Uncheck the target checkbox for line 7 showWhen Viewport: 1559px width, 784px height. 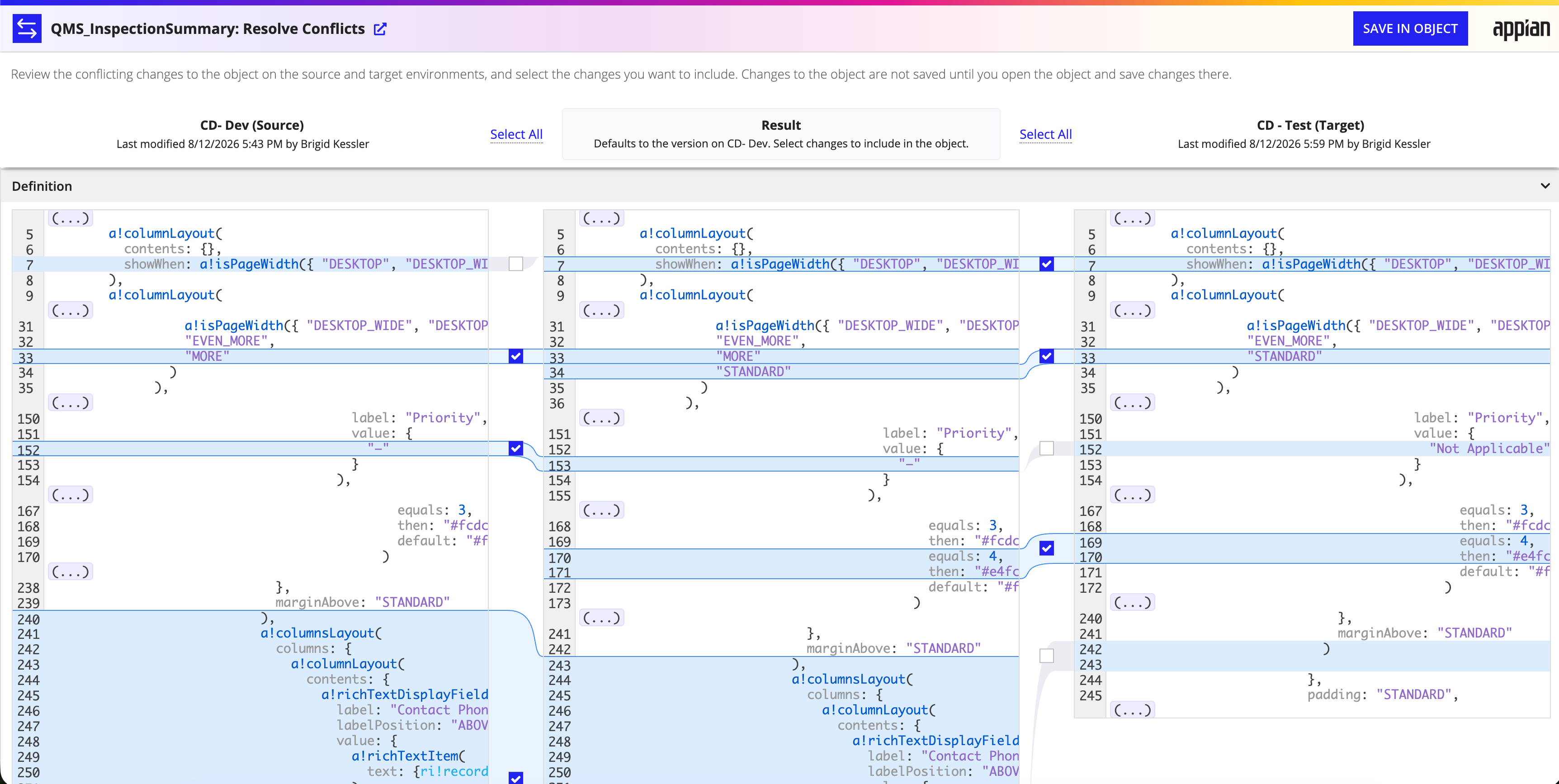(1046, 264)
